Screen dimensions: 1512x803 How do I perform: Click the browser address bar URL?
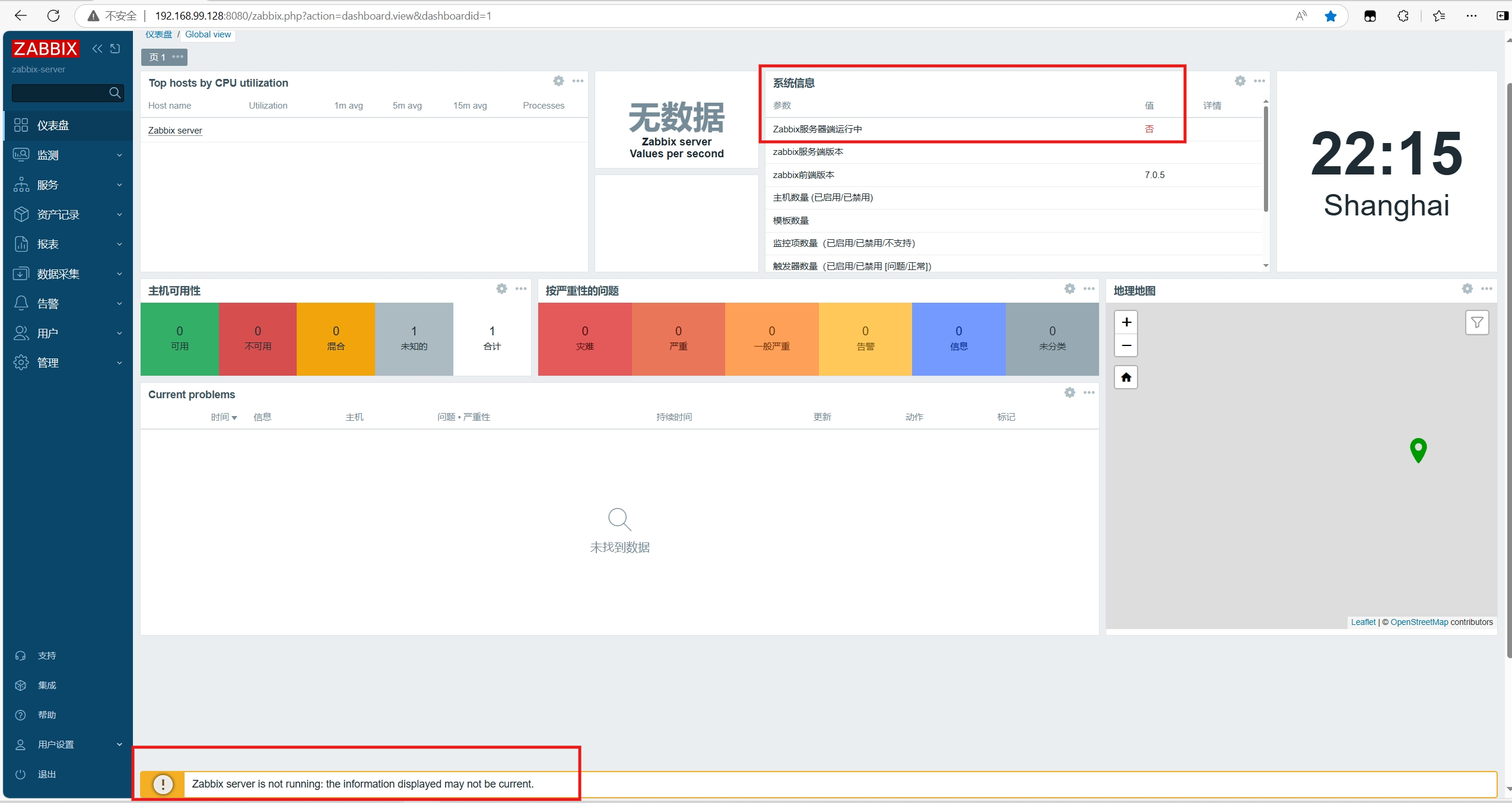tap(323, 16)
